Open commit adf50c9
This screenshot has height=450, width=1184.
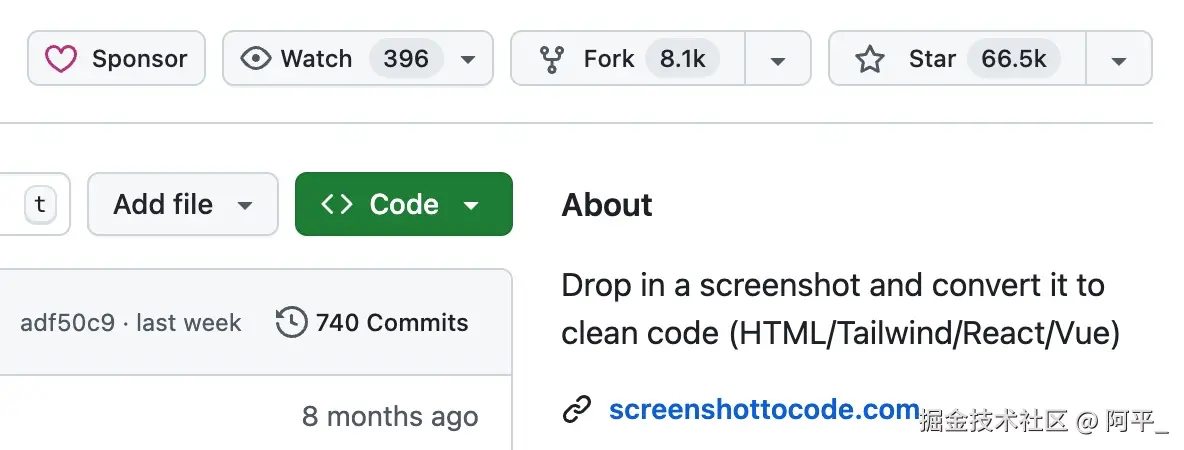[x=67, y=323]
